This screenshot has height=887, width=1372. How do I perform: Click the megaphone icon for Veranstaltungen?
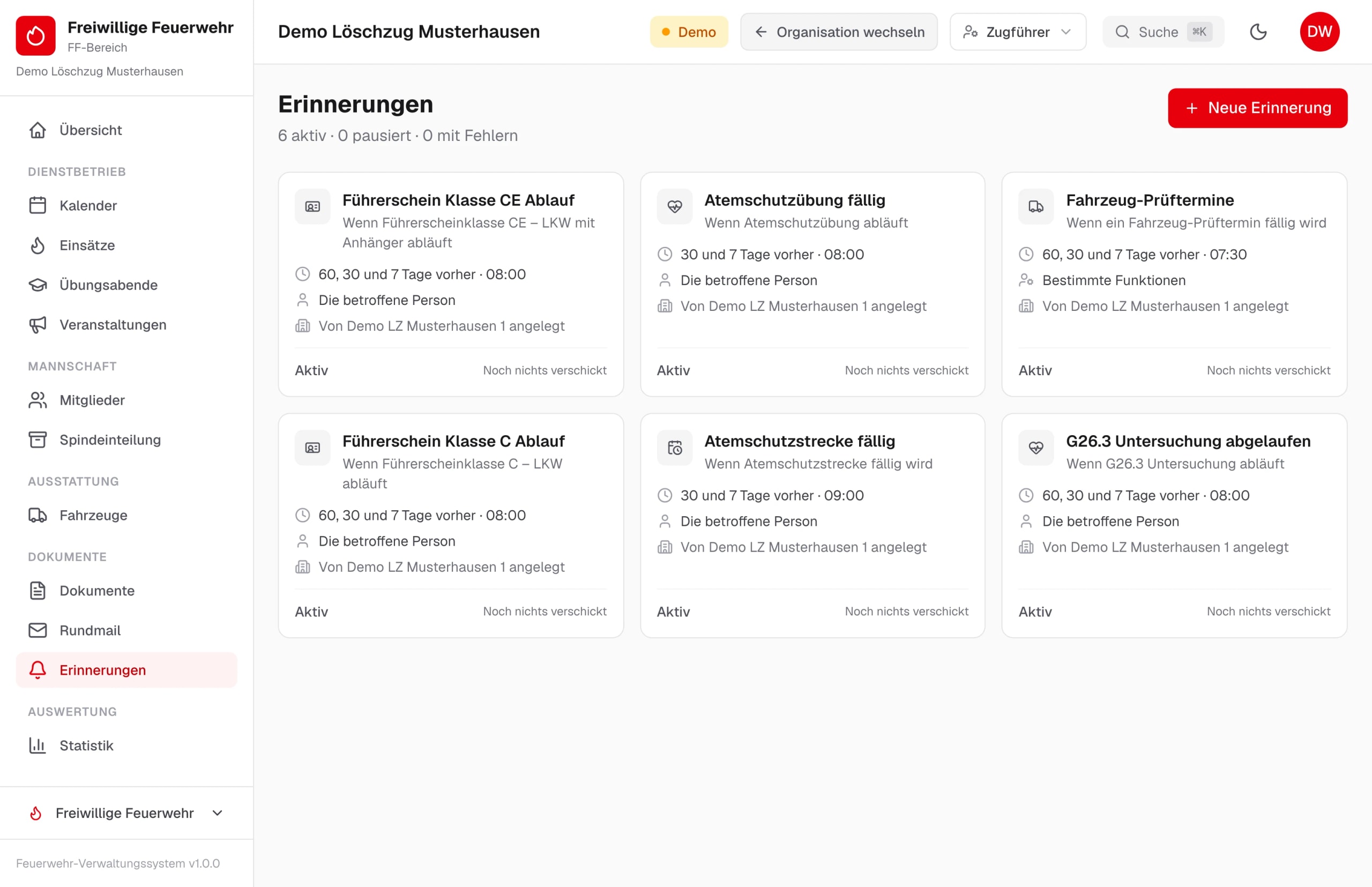[x=38, y=325]
